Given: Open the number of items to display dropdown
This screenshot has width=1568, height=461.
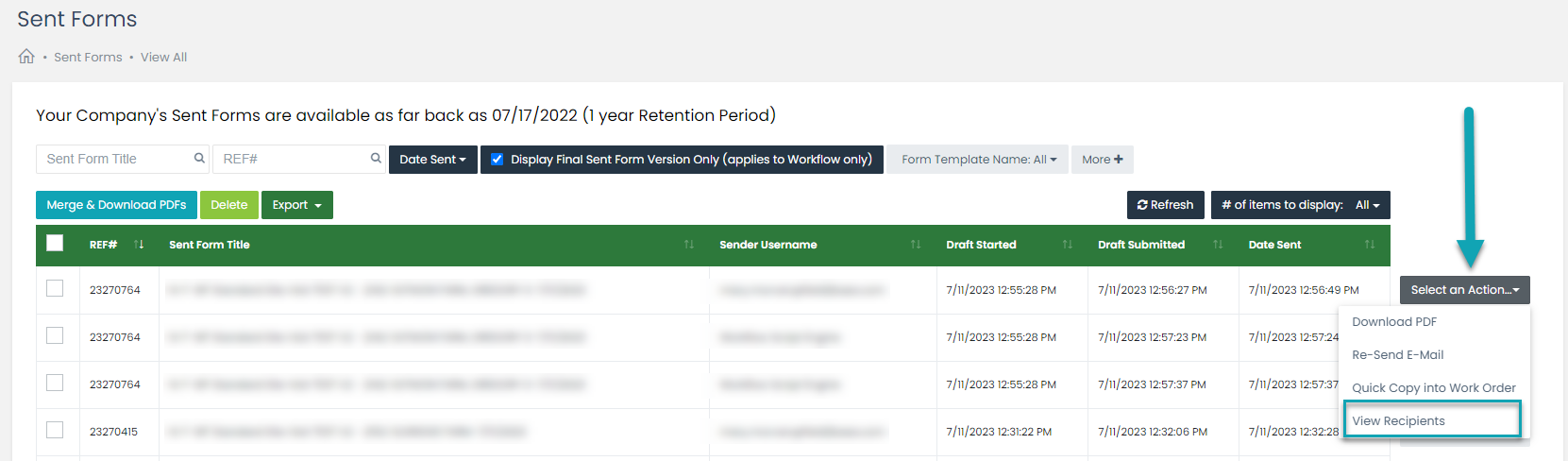Looking at the screenshot, I should click(1301, 205).
